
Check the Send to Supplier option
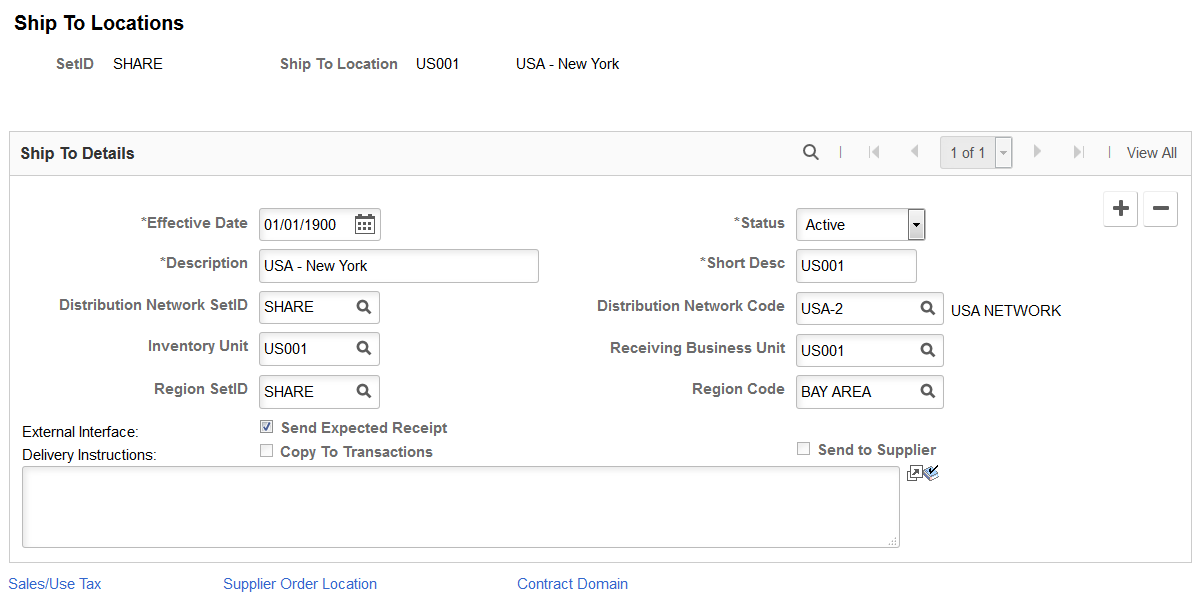(803, 449)
